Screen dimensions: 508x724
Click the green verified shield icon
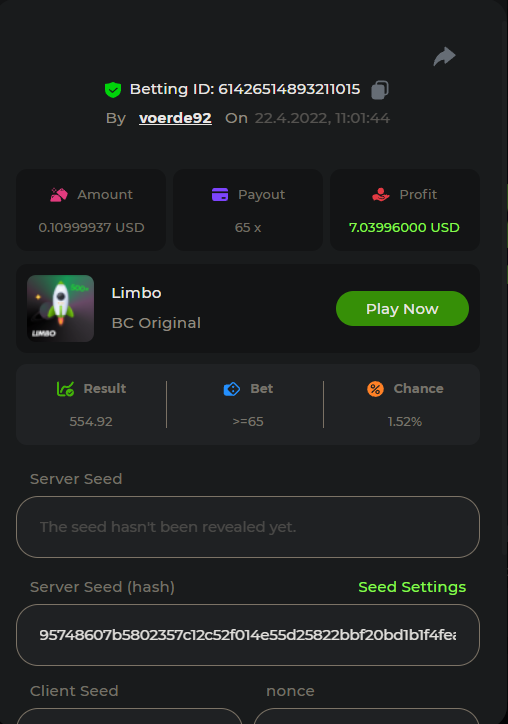113,90
